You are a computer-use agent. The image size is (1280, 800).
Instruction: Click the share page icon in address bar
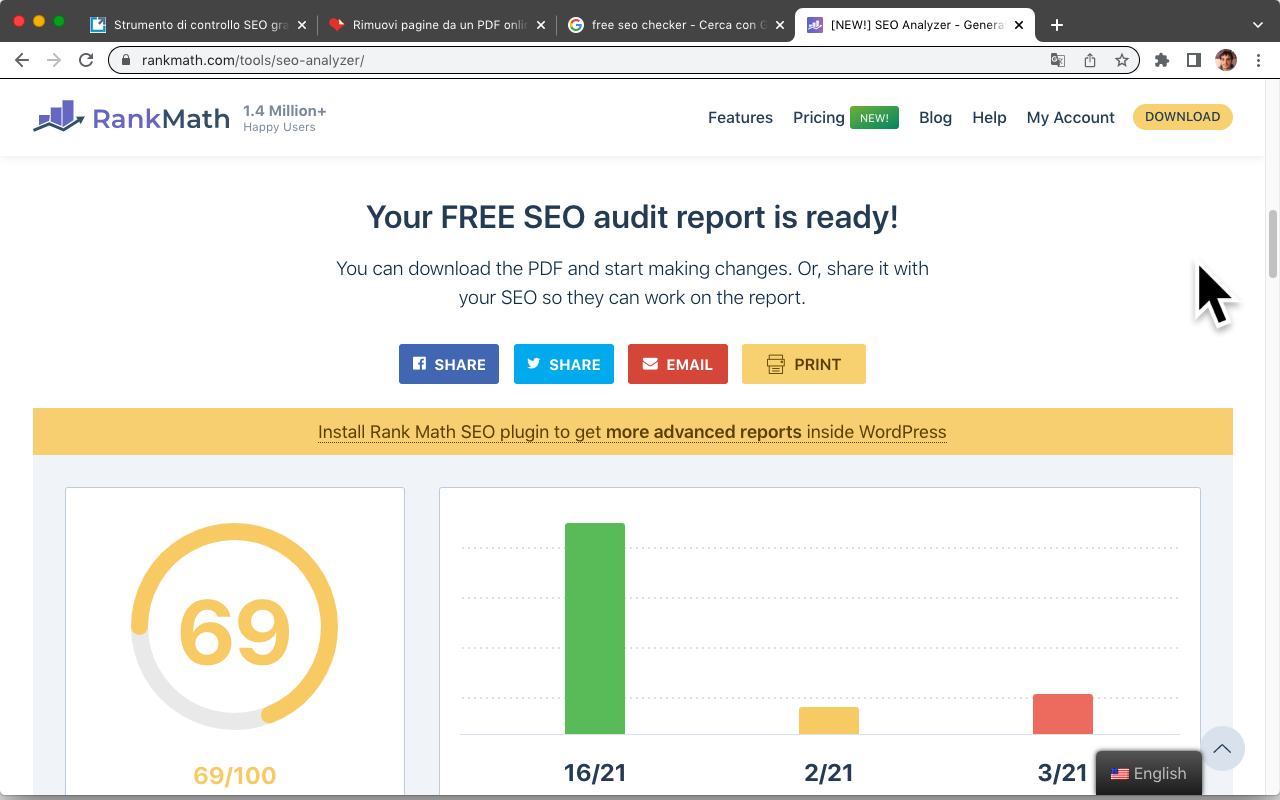(x=1090, y=60)
